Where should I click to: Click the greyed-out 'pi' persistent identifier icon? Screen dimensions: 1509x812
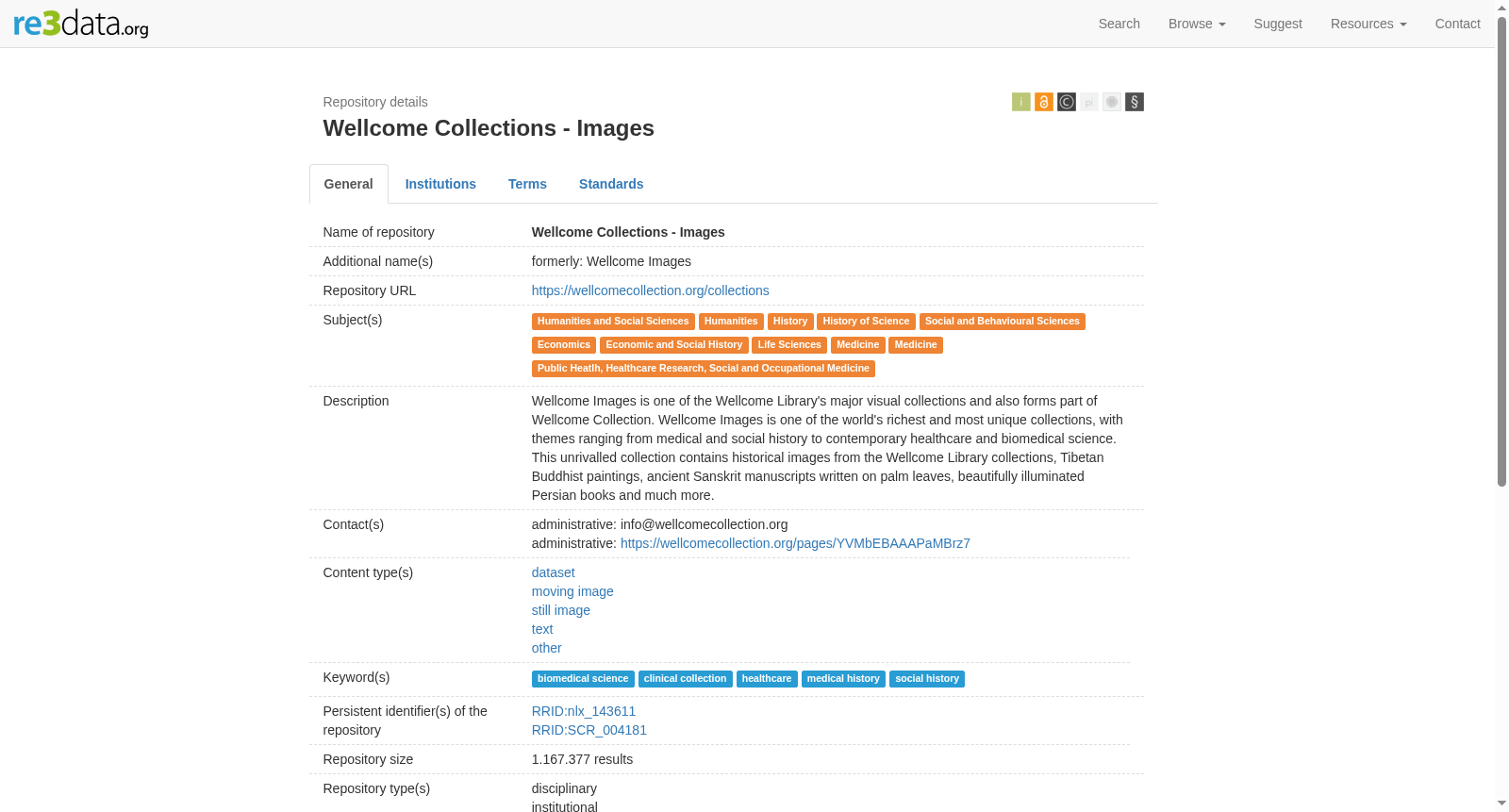tap(1089, 102)
